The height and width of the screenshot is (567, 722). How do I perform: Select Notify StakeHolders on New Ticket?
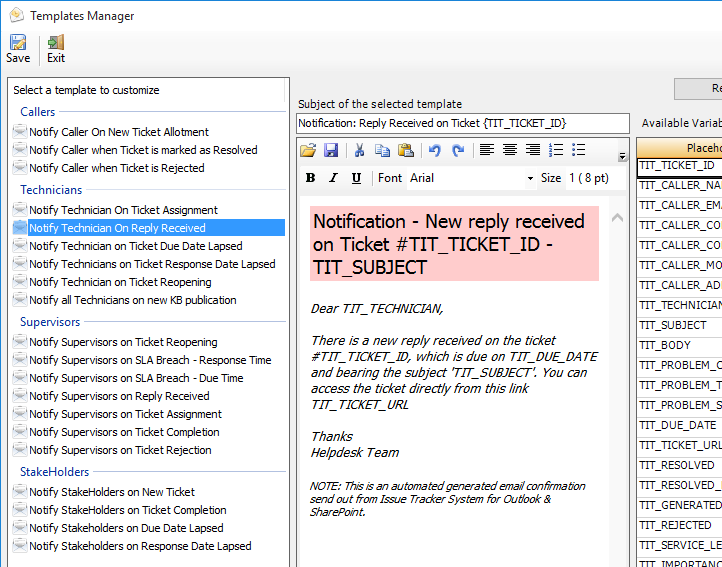click(x=111, y=492)
